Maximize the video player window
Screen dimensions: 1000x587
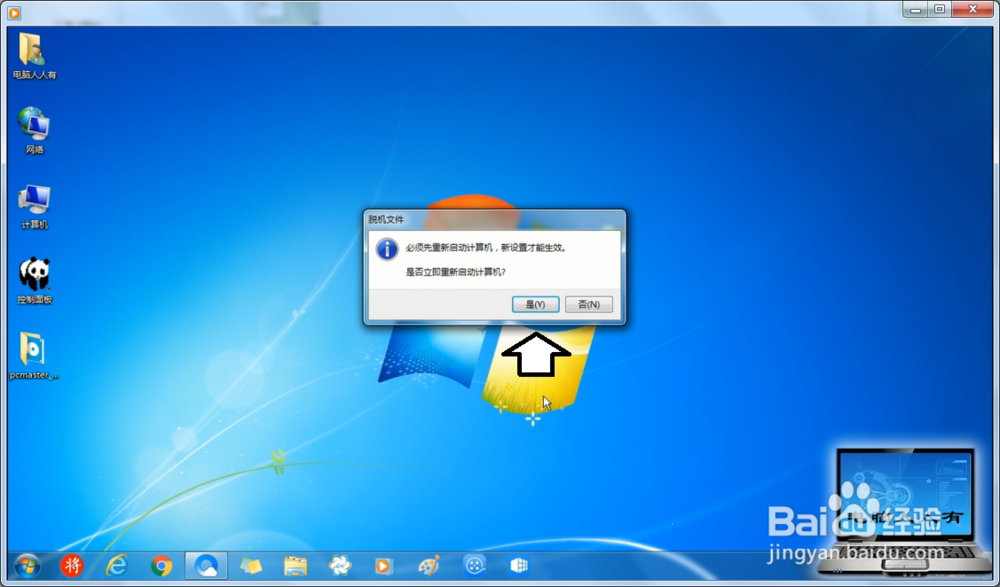click(x=939, y=10)
